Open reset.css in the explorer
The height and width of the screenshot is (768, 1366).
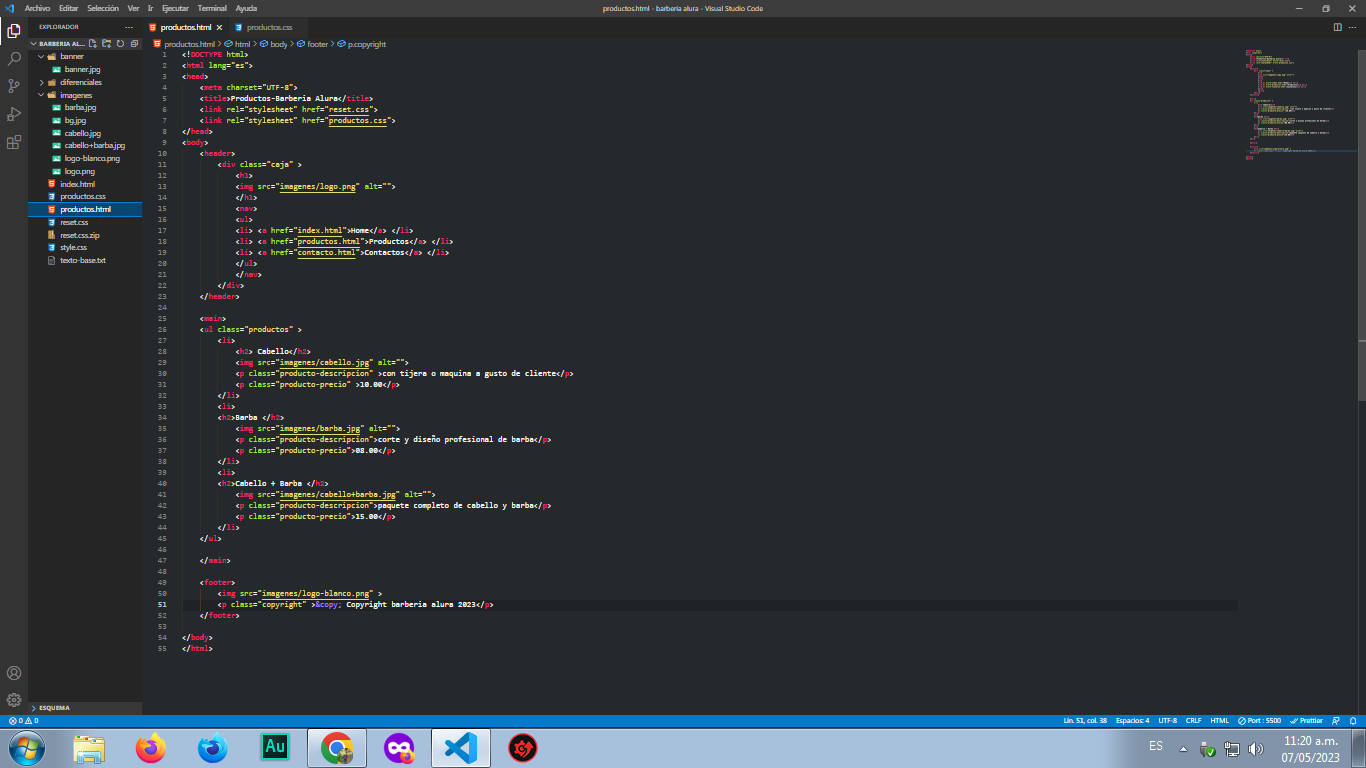tap(74, 222)
